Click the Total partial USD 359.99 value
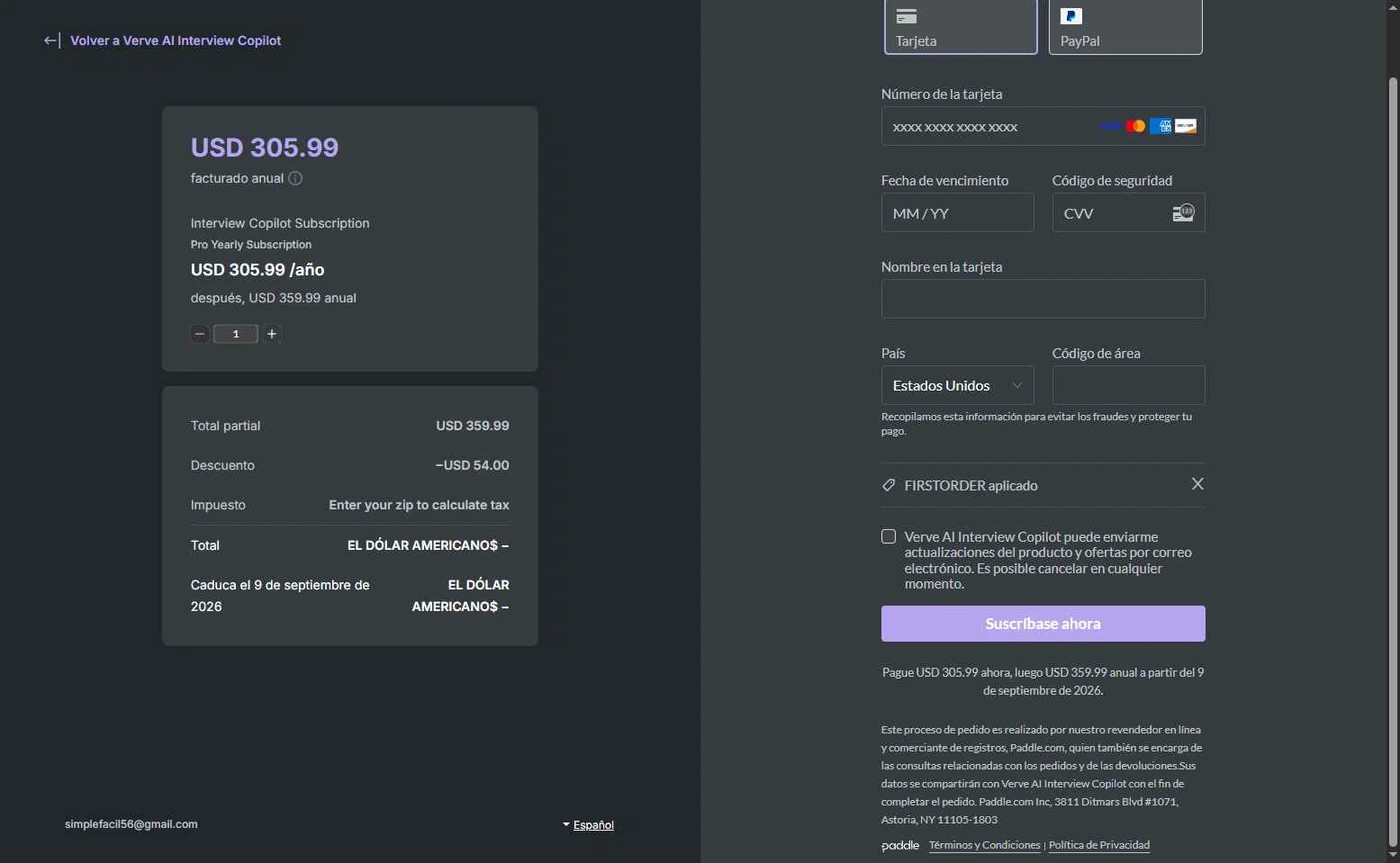This screenshot has width=1400, height=863. click(x=473, y=426)
